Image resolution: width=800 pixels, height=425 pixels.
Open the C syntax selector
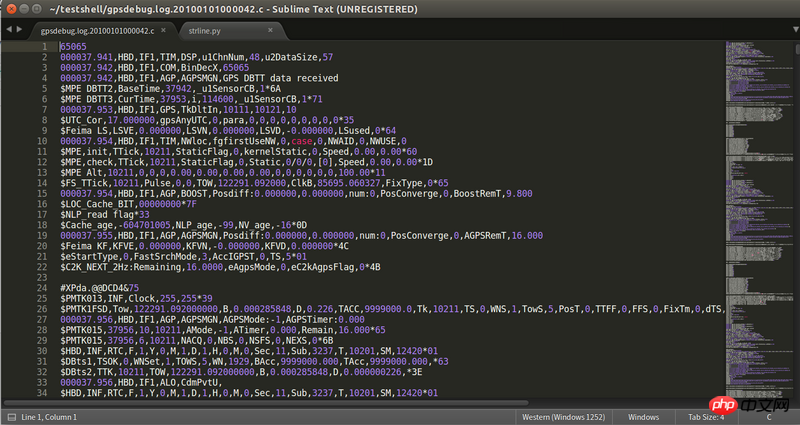[x=768, y=417]
